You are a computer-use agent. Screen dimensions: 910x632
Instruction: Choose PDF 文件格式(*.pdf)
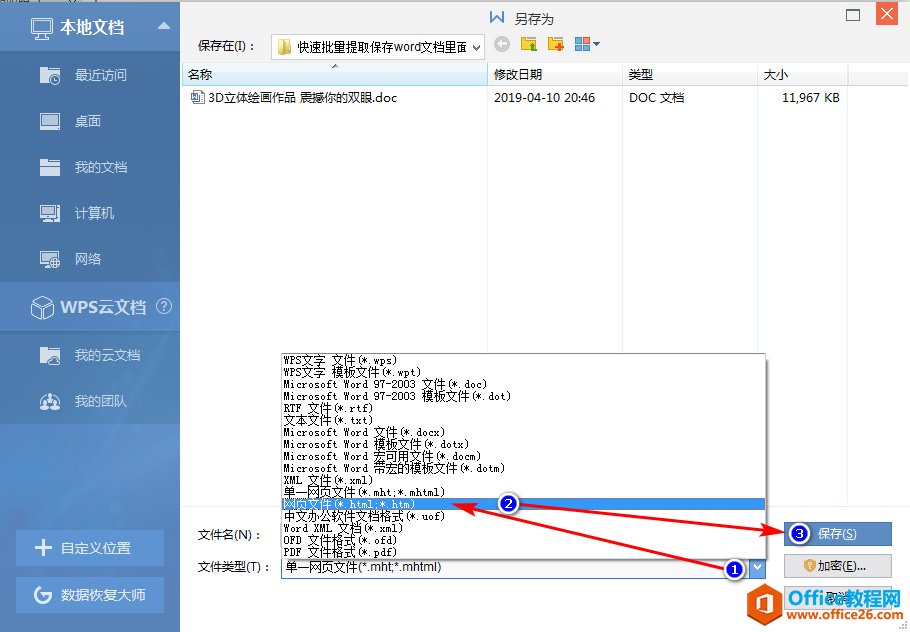523,552
